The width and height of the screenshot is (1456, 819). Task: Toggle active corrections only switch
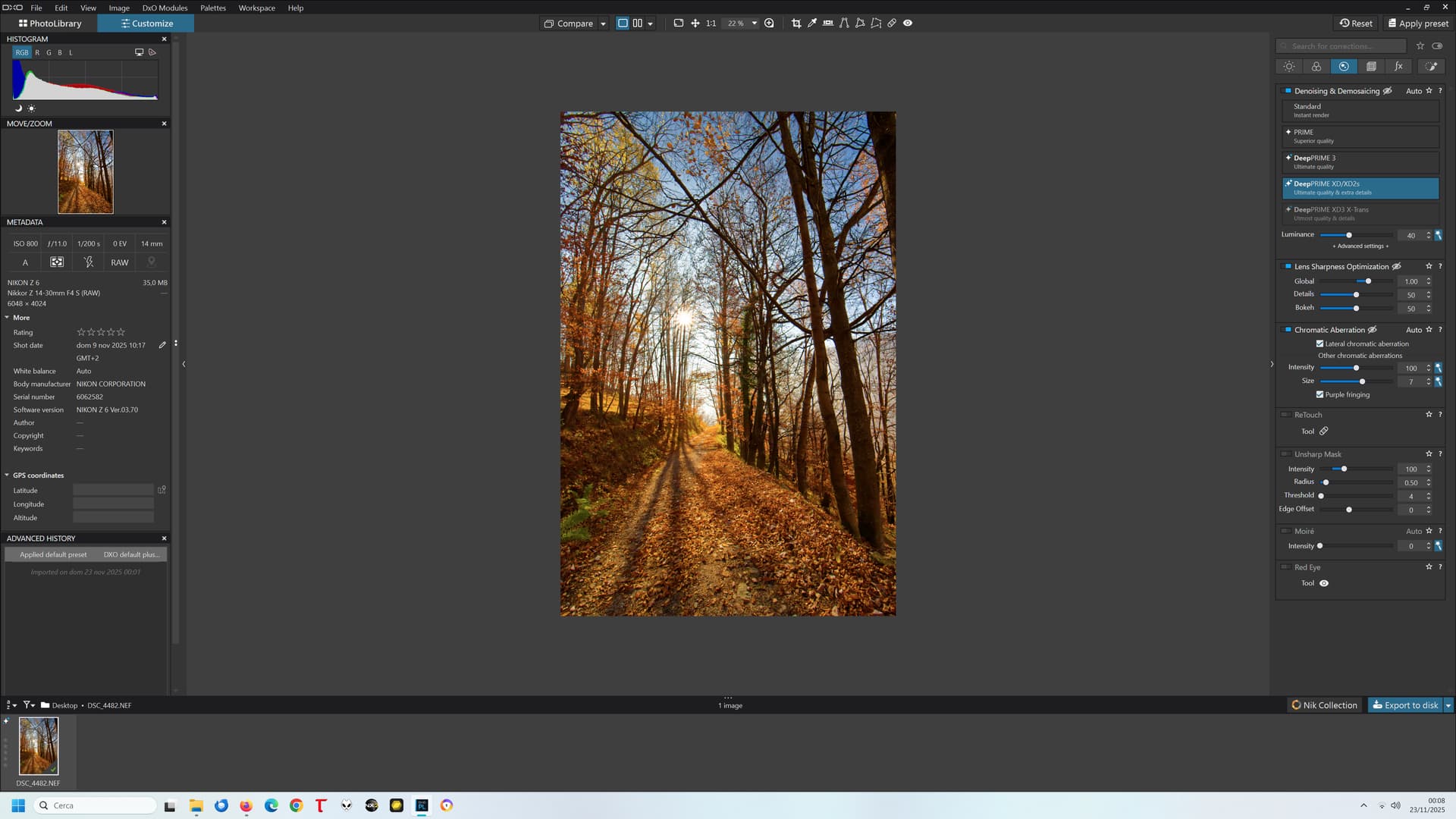[1437, 46]
